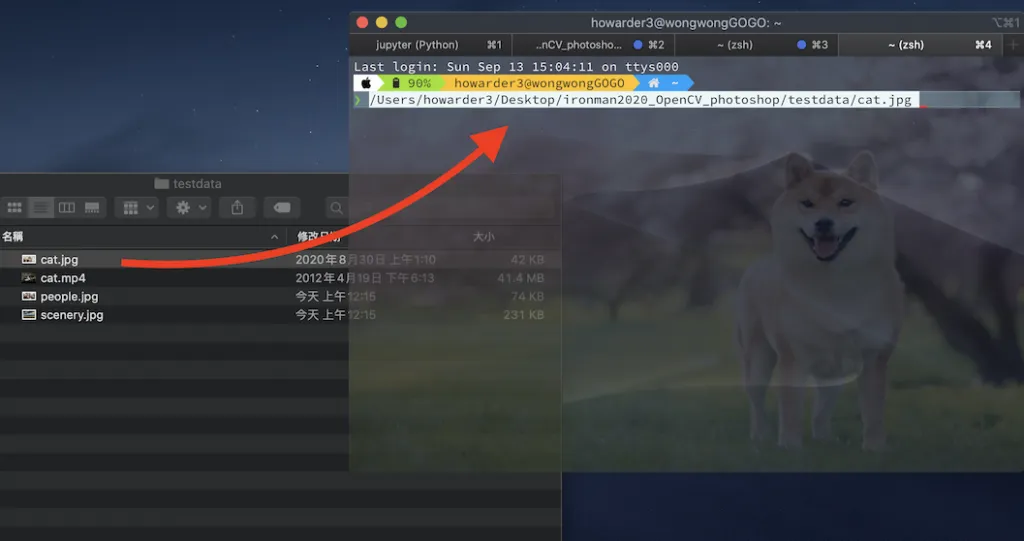Select the cat.mp4 file row
Screen dimensions: 1024x541
click(280, 278)
